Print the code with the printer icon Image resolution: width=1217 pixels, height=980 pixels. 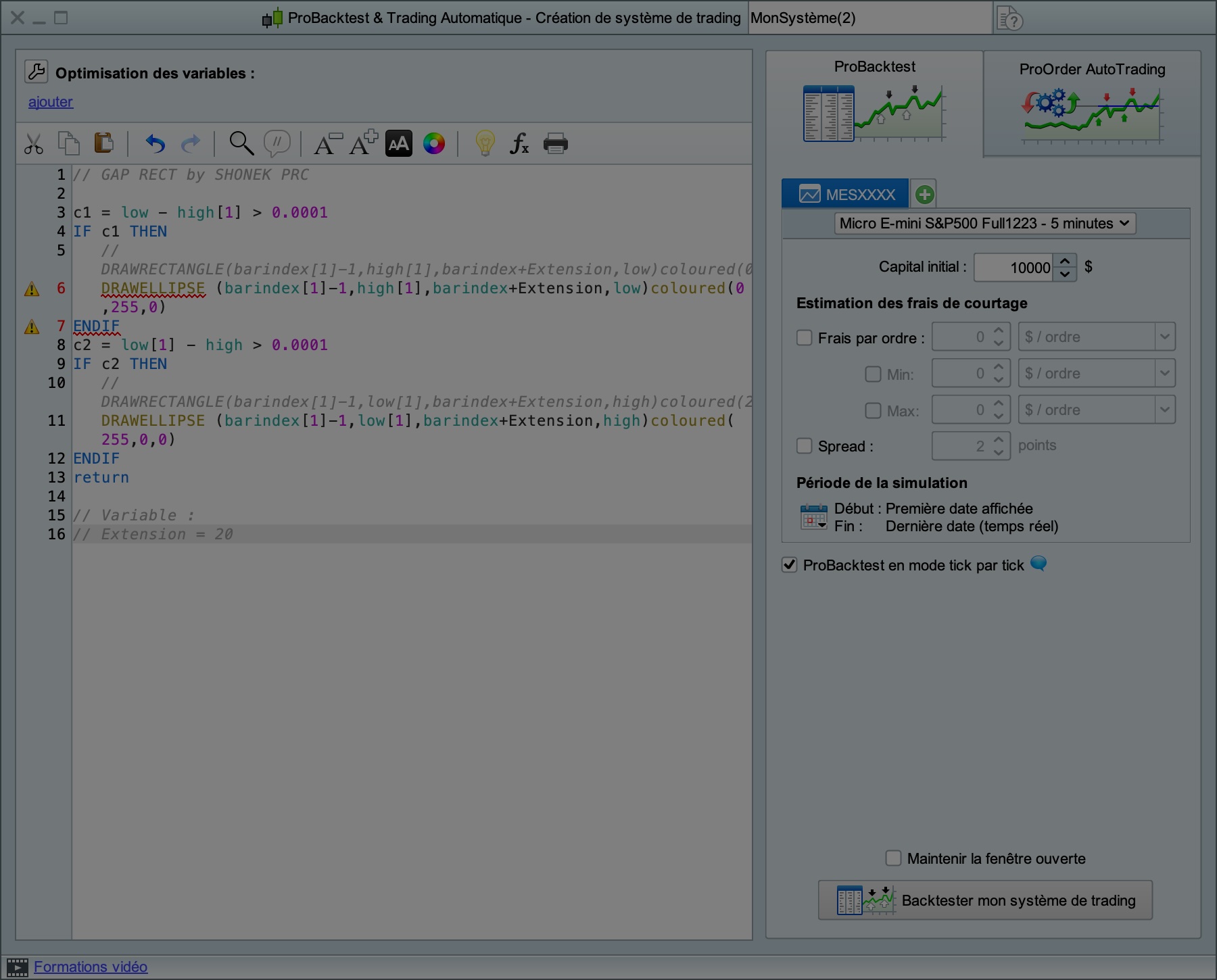(x=556, y=144)
